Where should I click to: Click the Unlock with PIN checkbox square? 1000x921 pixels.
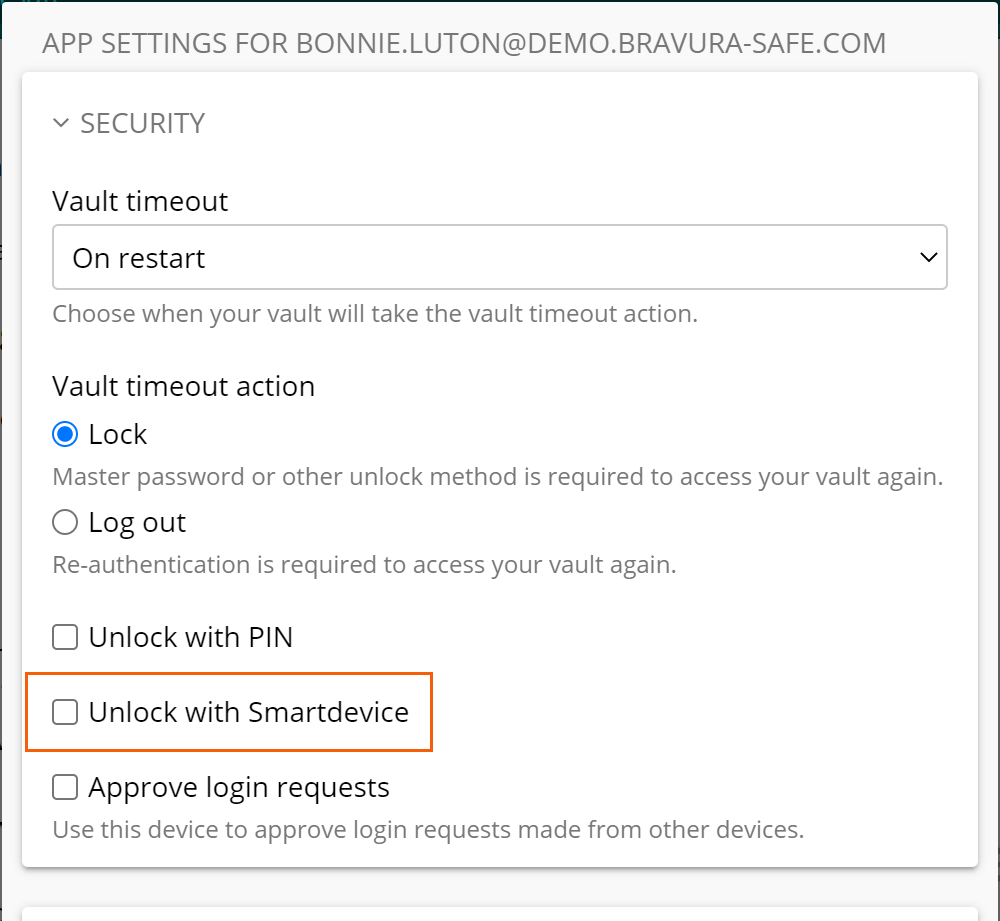(x=64, y=636)
